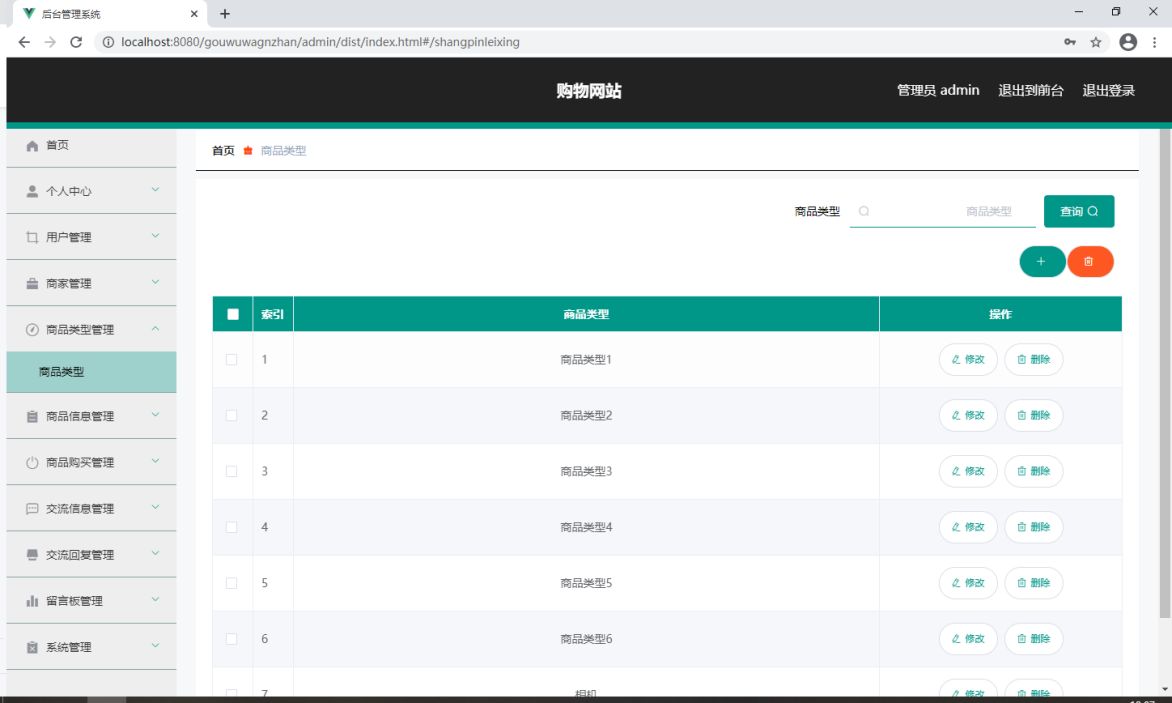Viewport: 1172px width, 703px height.
Task: Click the password key icon in address bar
Action: click(x=1070, y=42)
